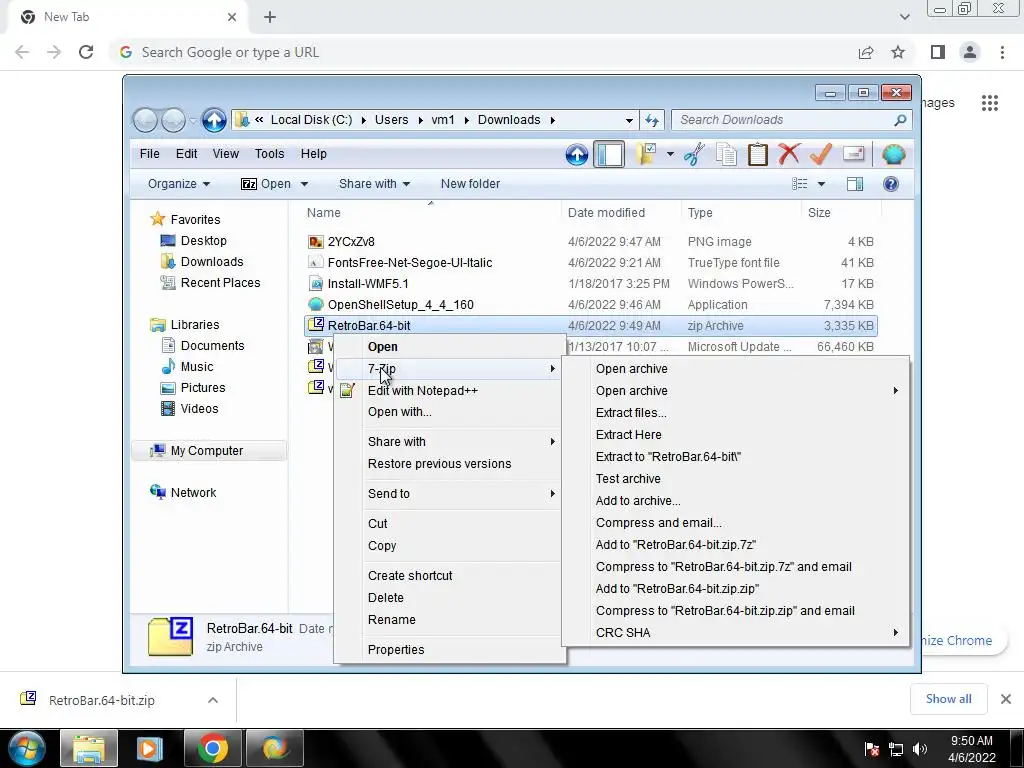The width and height of the screenshot is (1024, 768).
Task: Open a new Chrome tab
Action: pyautogui.click(x=270, y=18)
